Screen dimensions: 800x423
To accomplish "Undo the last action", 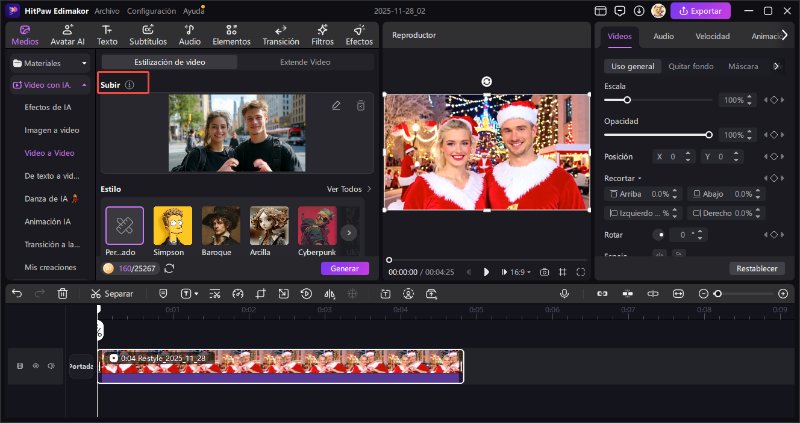I will click(17, 293).
